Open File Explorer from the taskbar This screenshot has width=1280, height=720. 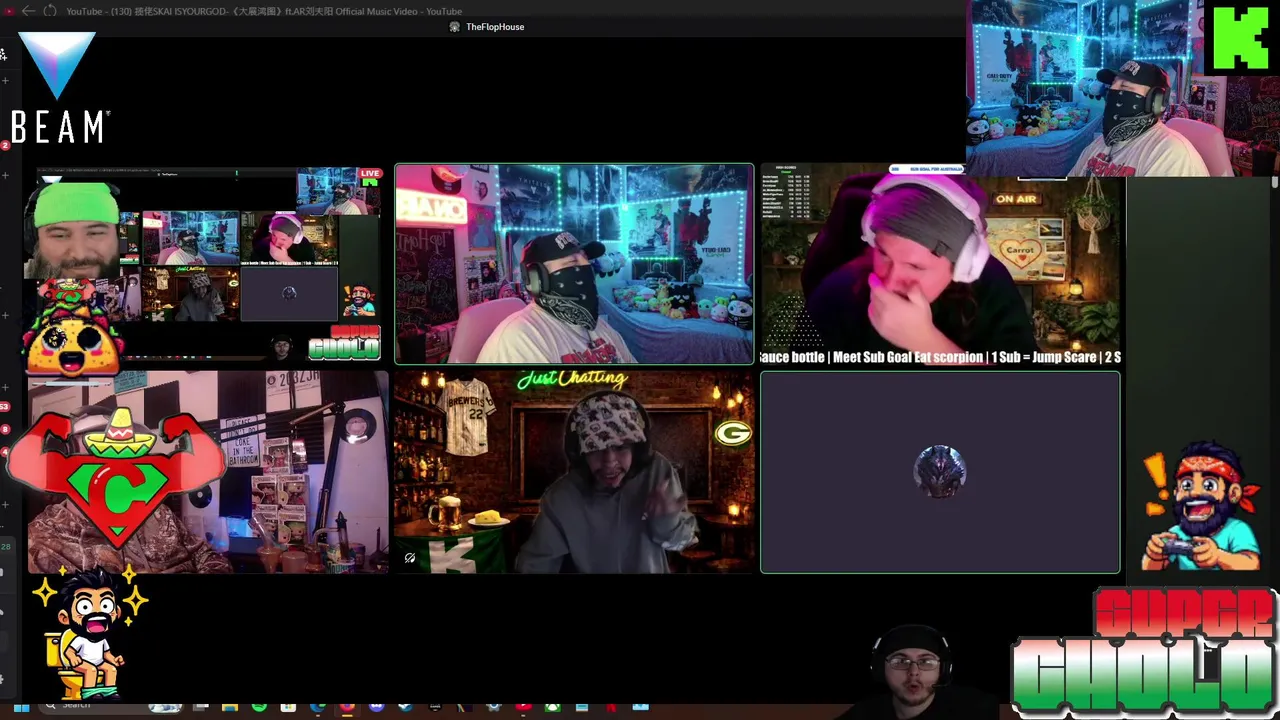230,707
